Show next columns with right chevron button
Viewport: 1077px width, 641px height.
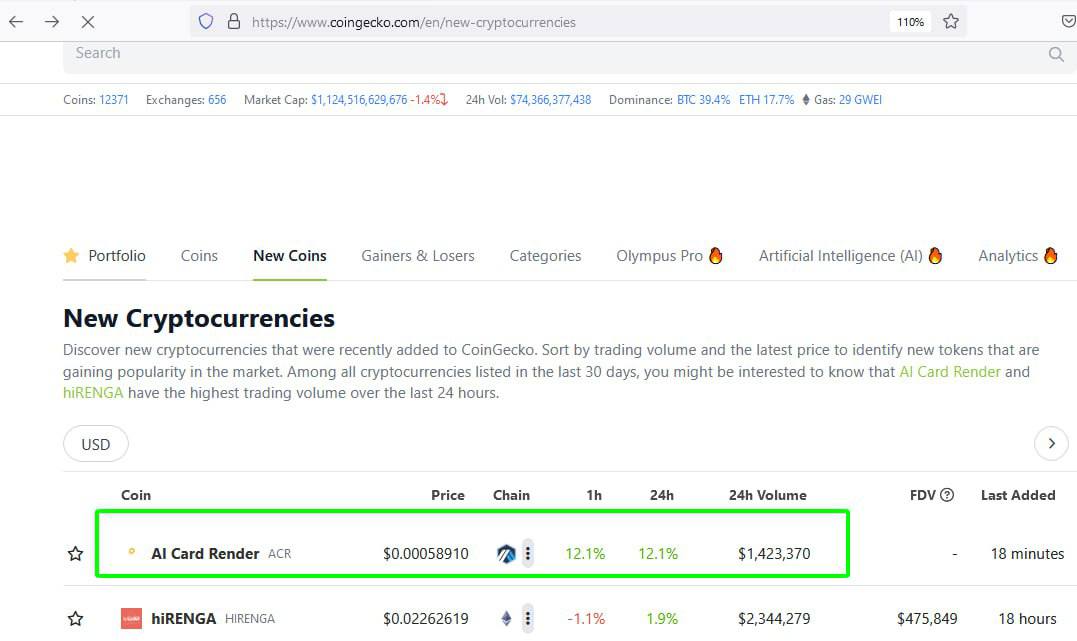tap(1051, 444)
